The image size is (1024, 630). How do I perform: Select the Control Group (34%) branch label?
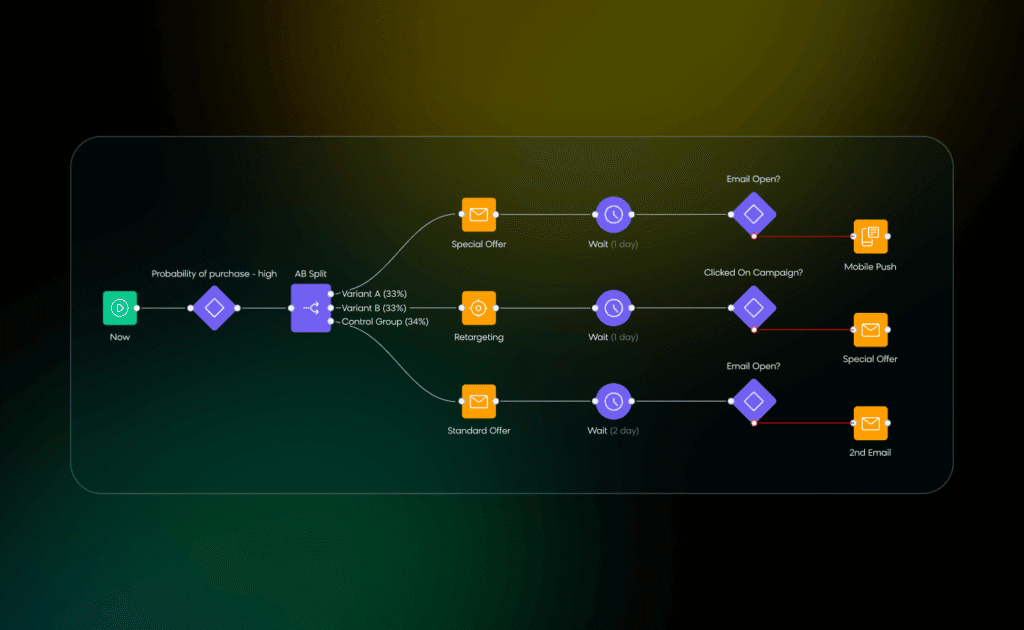384,322
